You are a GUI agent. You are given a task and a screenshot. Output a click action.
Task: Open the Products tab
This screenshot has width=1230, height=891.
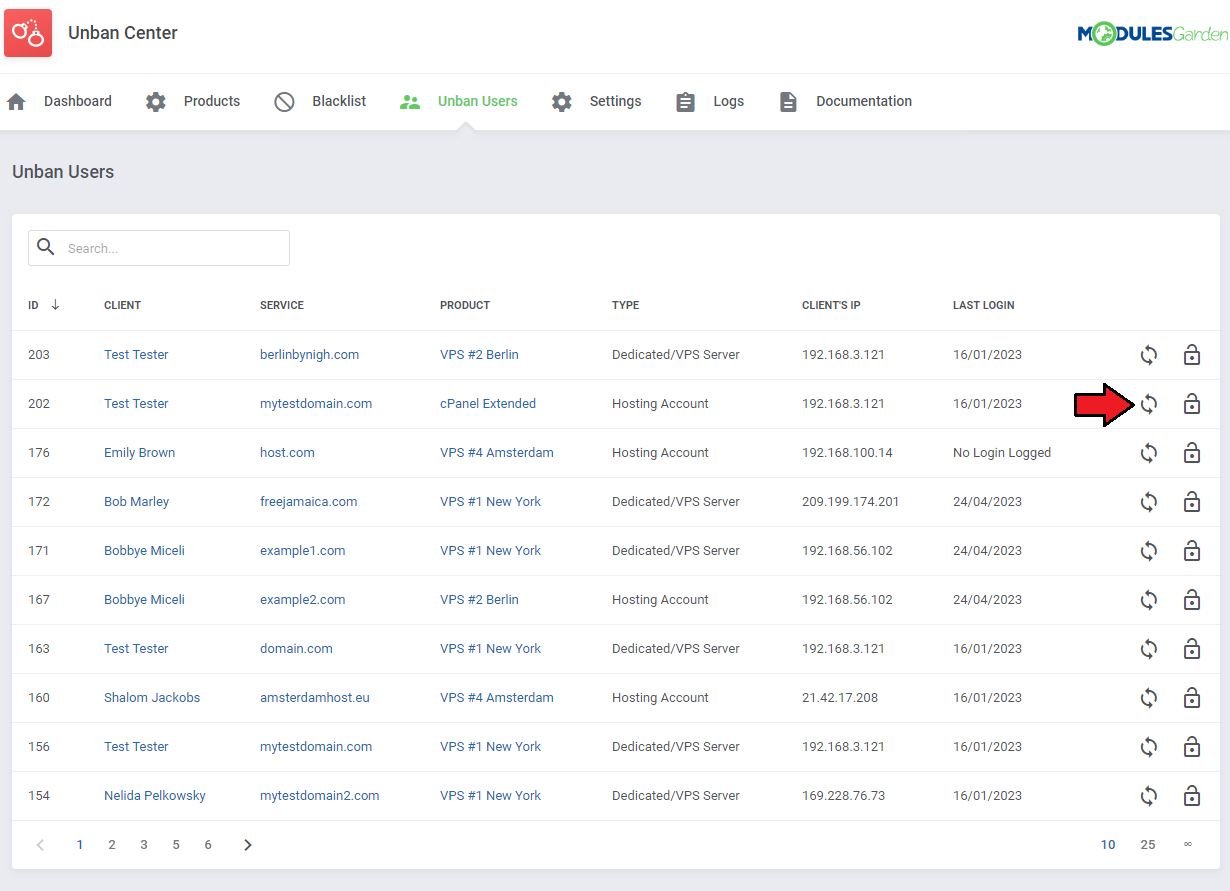[193, 101]
